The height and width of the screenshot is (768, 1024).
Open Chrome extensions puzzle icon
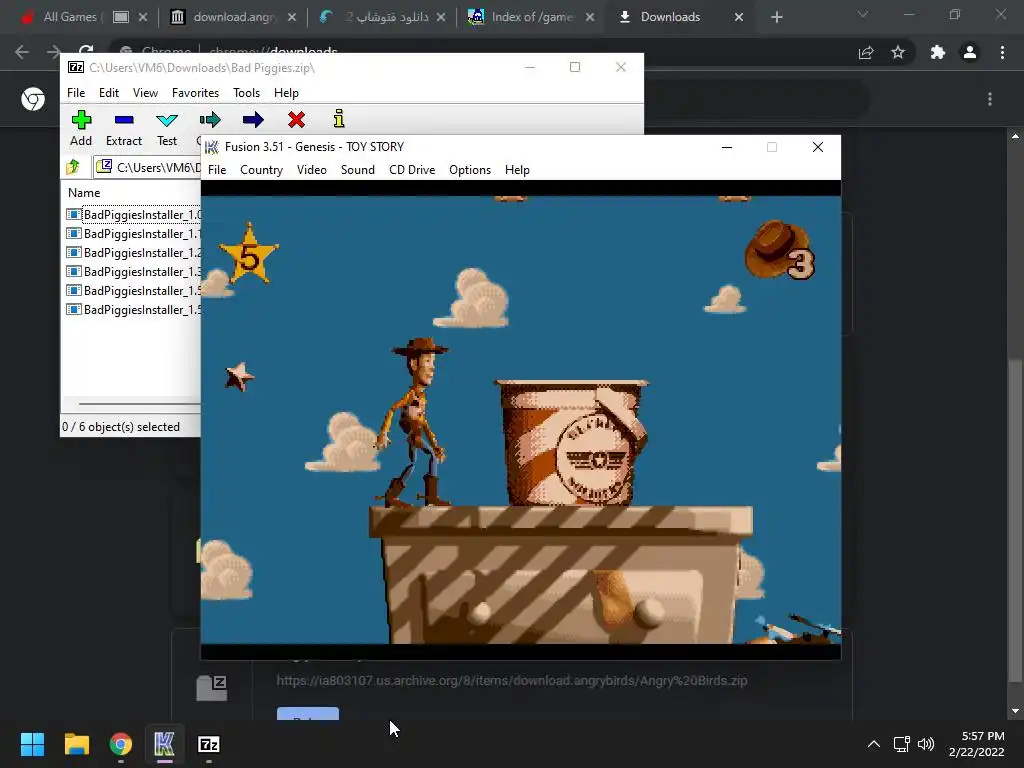[938, 52]
